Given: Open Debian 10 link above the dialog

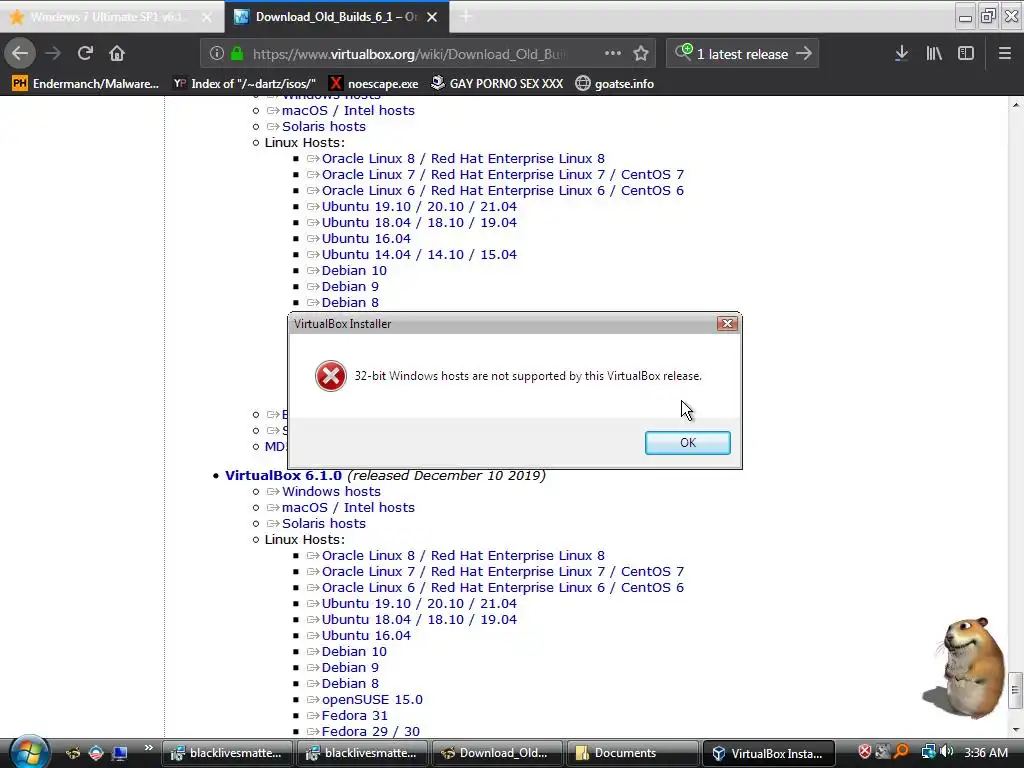Looking at the screenshot, I should tap(354, 270).
